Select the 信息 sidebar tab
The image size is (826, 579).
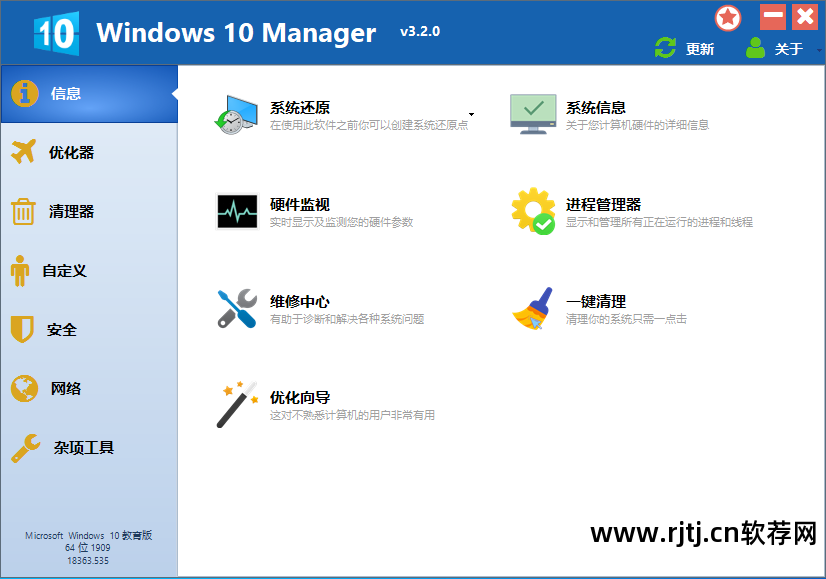[x=62, y=93]
